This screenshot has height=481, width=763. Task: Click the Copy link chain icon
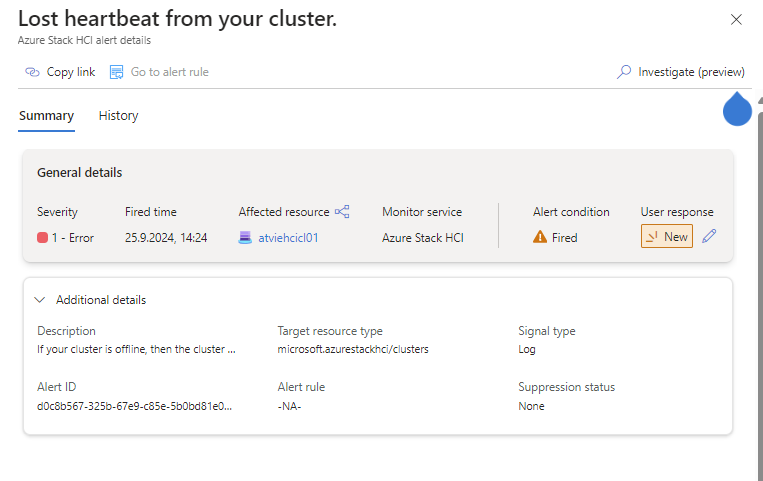coord(32,72)
